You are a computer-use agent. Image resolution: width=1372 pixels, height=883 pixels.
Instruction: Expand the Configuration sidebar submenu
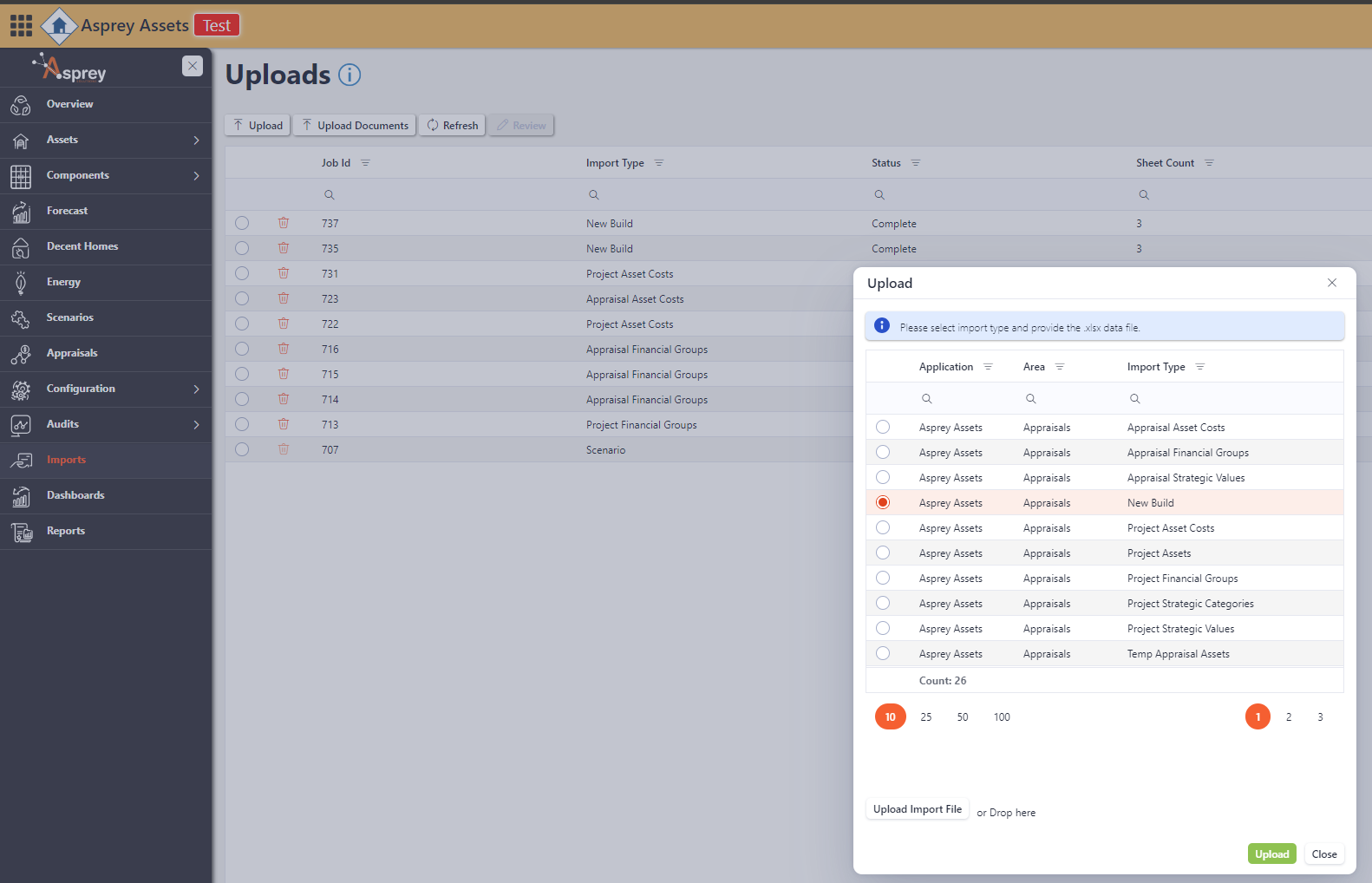[x=196, y=389]
